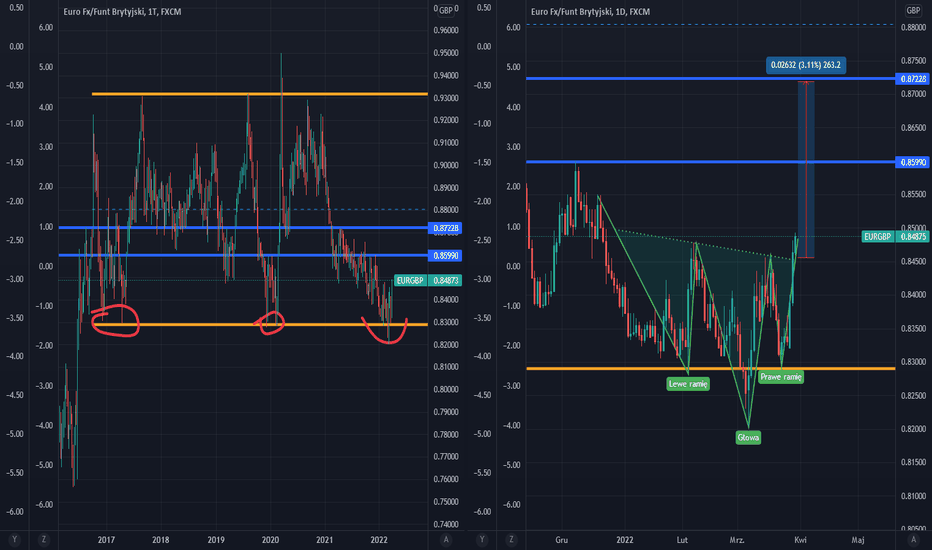Open the GBP currency selector on the right chart
Image resolution: width=932 pixels, height=550 pixels.
click(x=913, y=10)
